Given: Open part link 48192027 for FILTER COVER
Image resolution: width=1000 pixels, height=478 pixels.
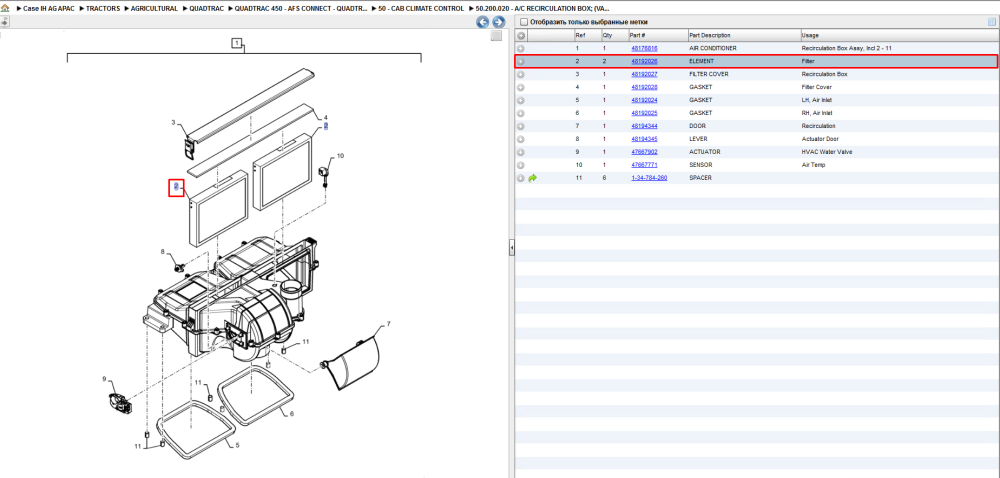Looking at the screenshot, I should [644, 75].
